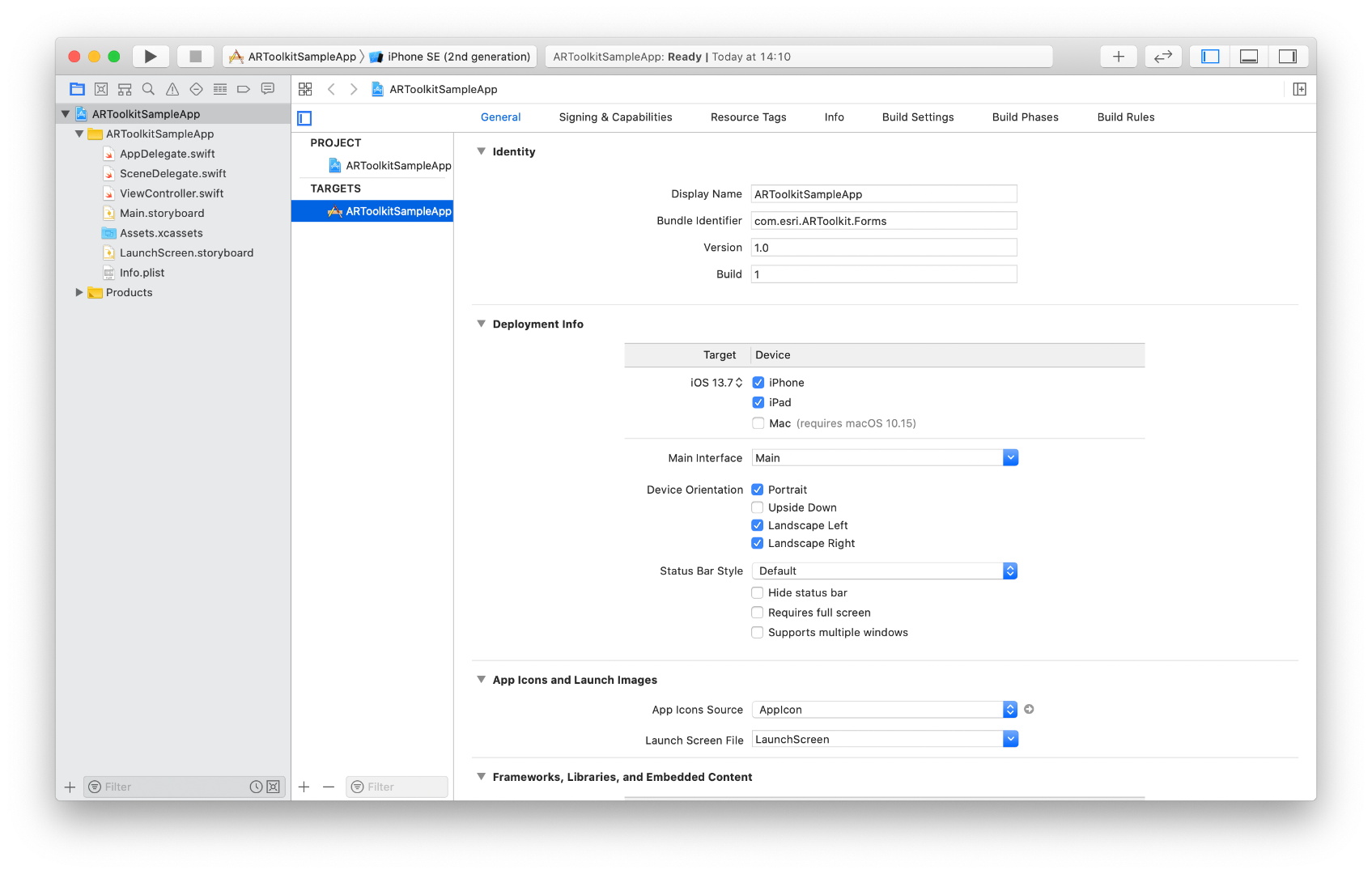Change the iOS 13.7 deployment target

pos(716,383)
